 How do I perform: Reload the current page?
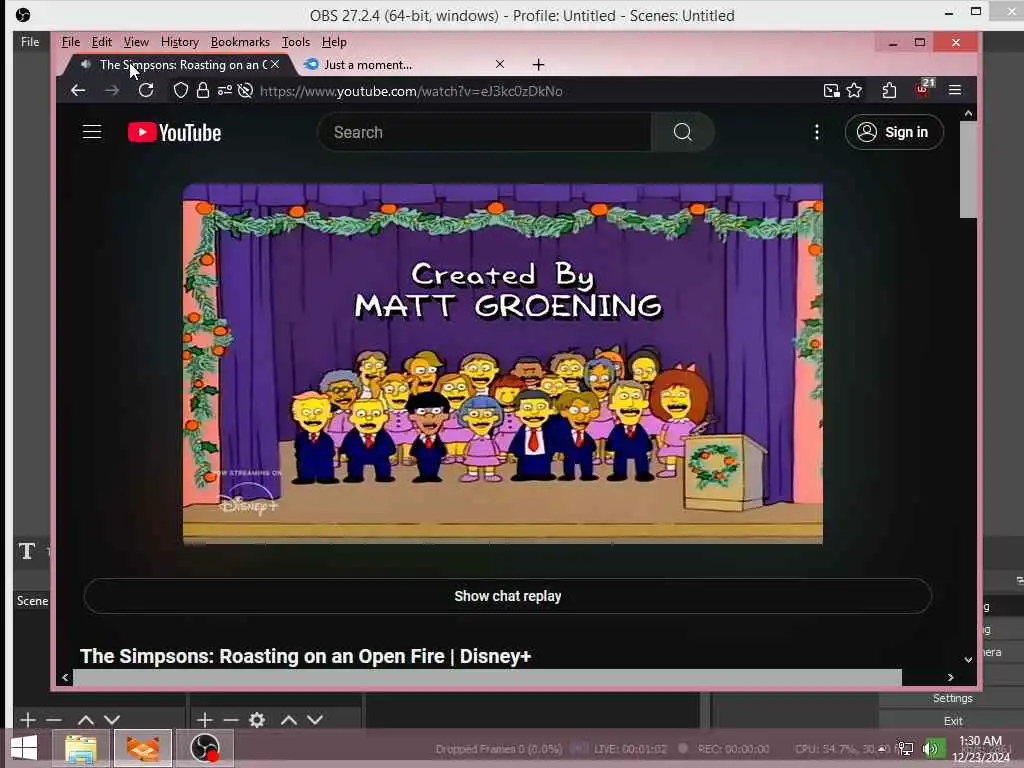[146, 90]
